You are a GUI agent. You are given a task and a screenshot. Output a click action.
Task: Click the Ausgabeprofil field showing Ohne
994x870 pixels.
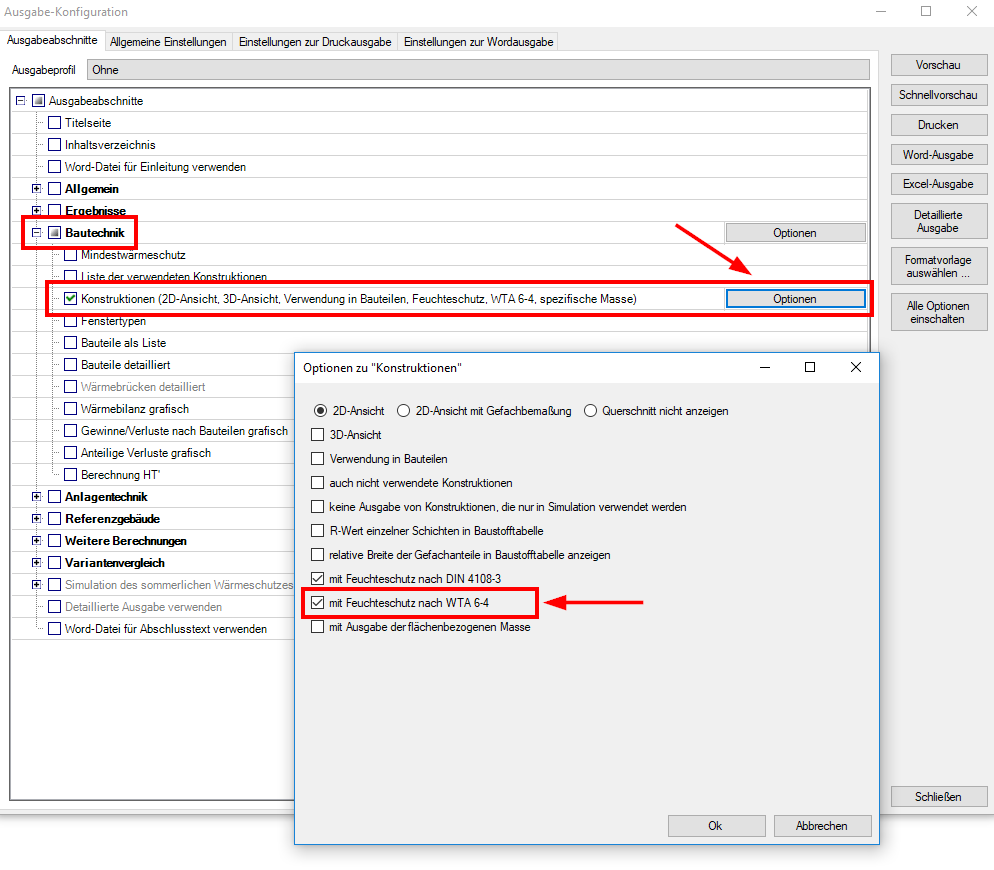coord(478,70)
